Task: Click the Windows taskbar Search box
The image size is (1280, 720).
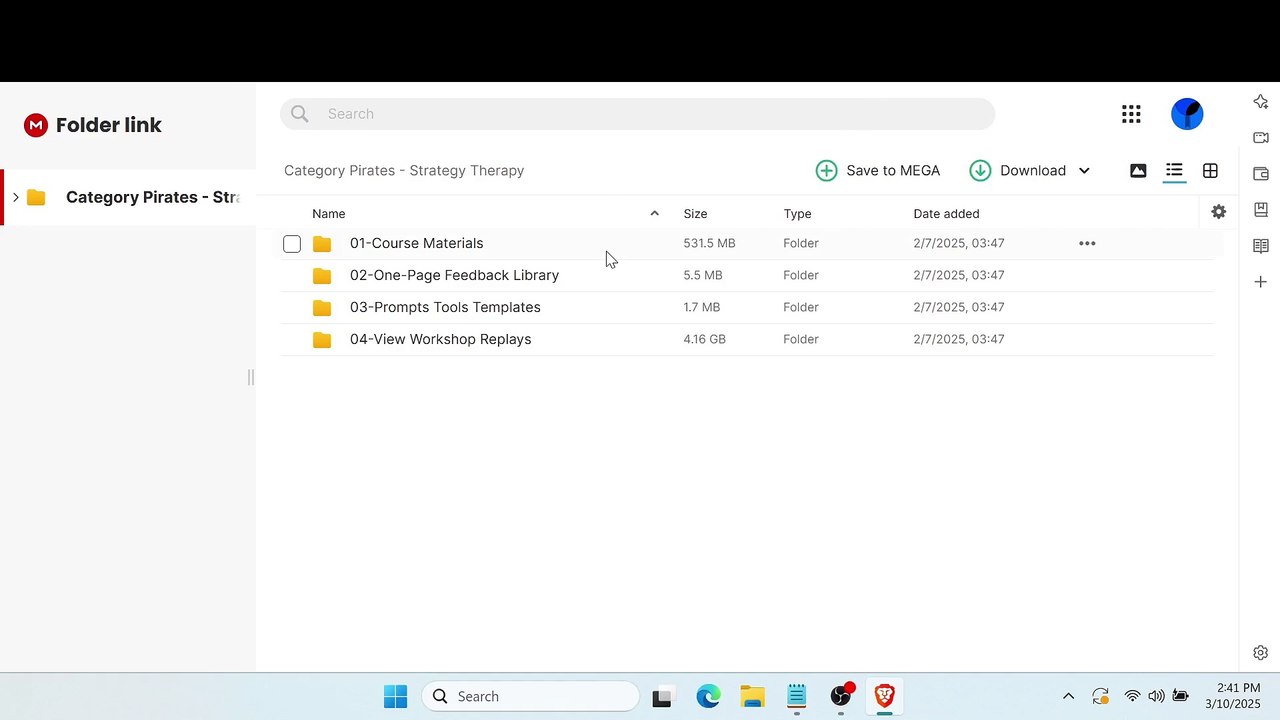Action: [530, 696]
